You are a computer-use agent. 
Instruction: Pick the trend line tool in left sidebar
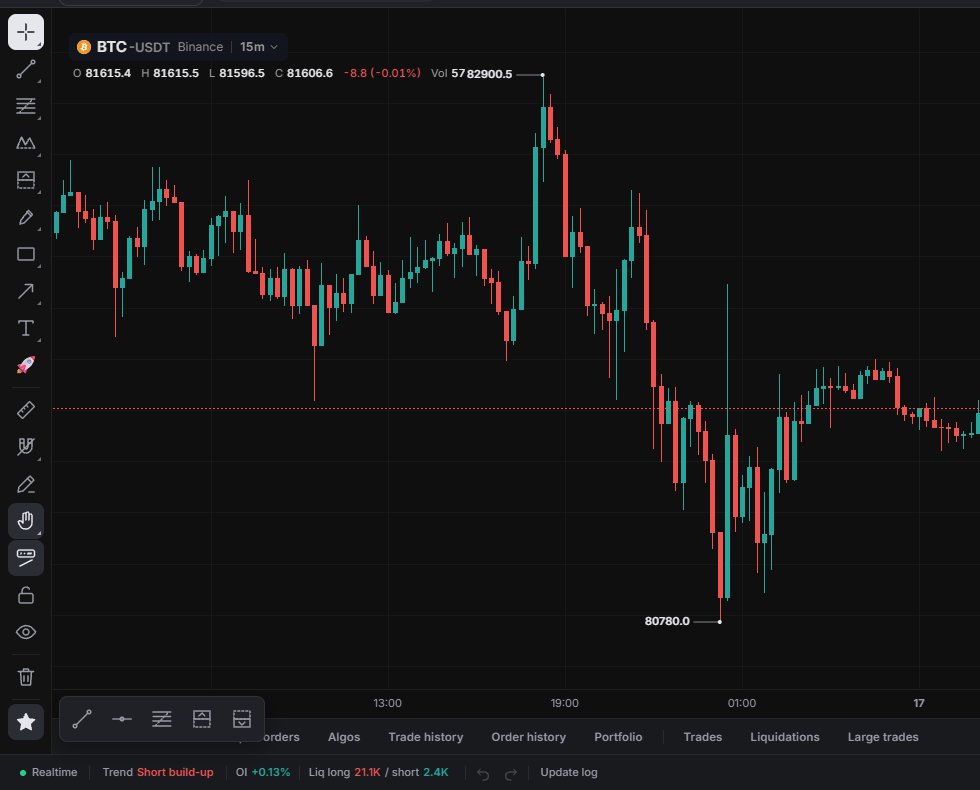[26, 69]
